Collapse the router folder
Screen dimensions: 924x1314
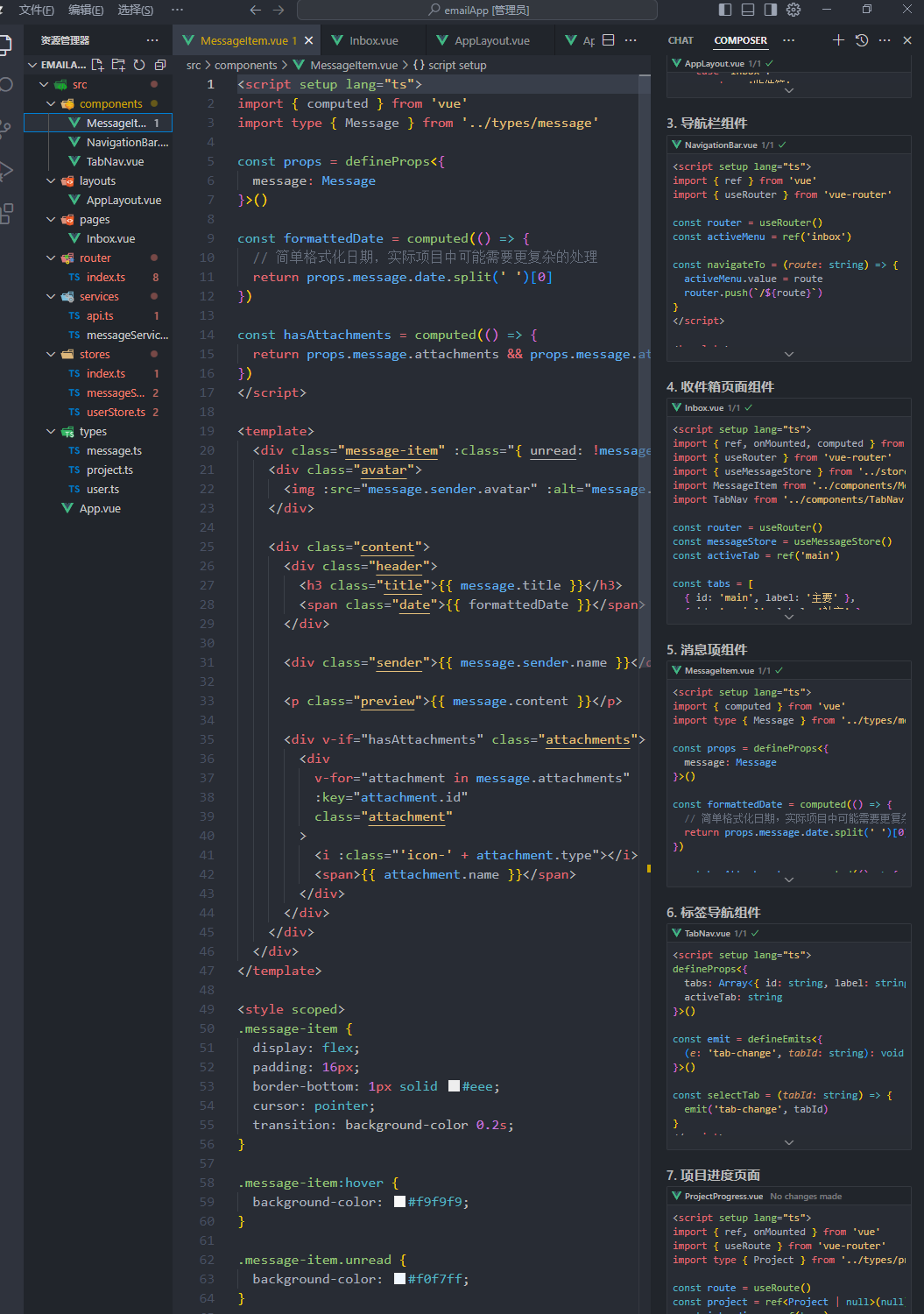(x=51, y=258)
